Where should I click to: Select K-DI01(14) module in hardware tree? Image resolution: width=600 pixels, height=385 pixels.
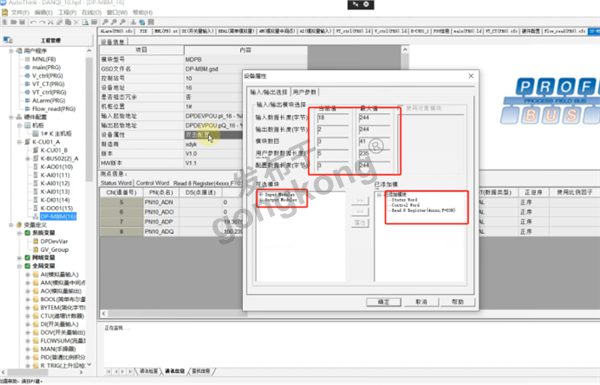pos(56,200)
